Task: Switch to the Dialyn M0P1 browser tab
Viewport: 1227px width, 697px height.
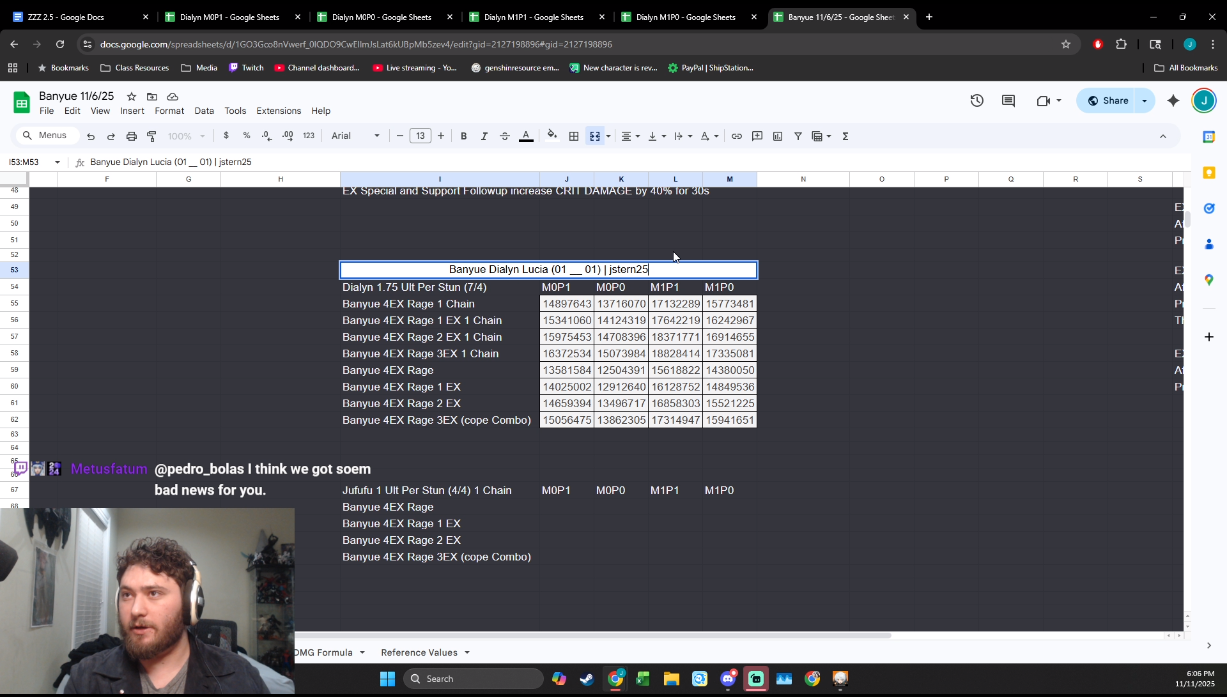Action: tap(229, 17)
